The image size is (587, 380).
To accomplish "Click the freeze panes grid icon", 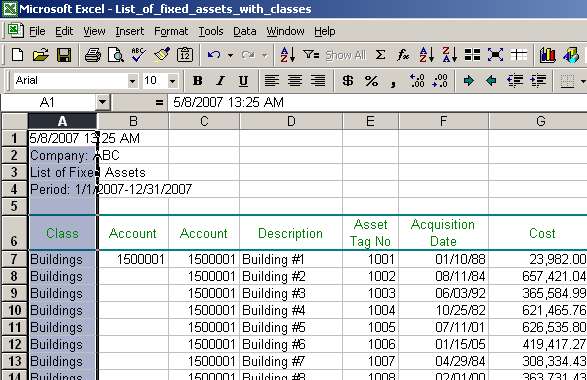I will point(518,55).
